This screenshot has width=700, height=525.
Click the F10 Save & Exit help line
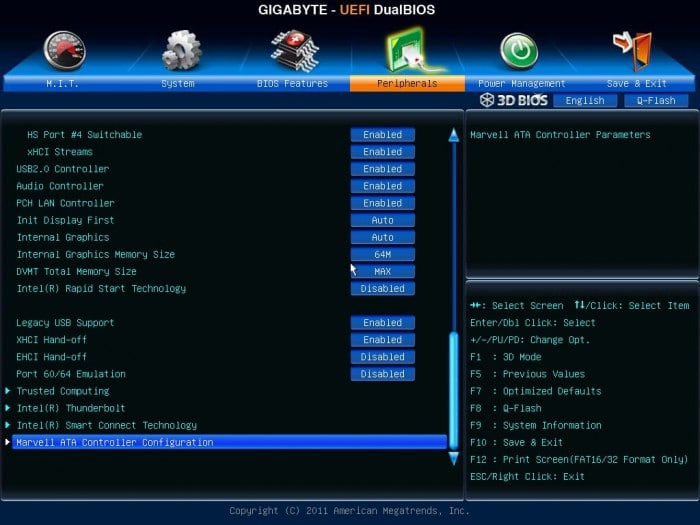517,442
